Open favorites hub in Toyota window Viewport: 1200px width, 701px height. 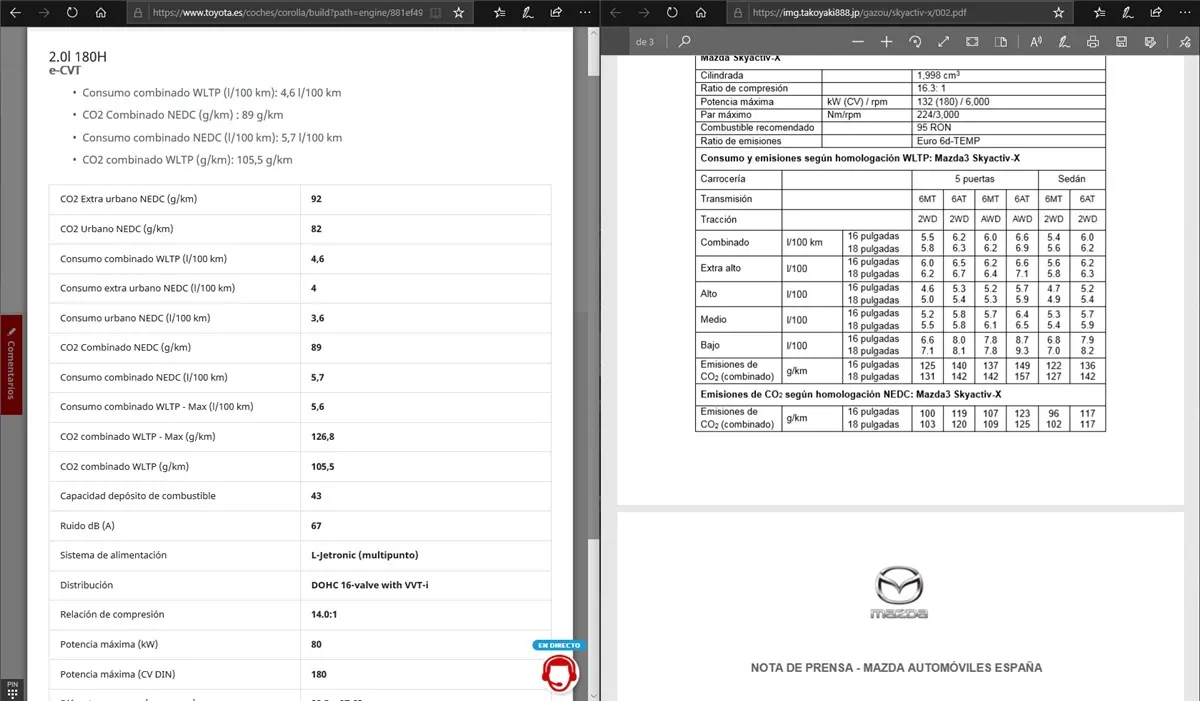(x=497, y=13)
